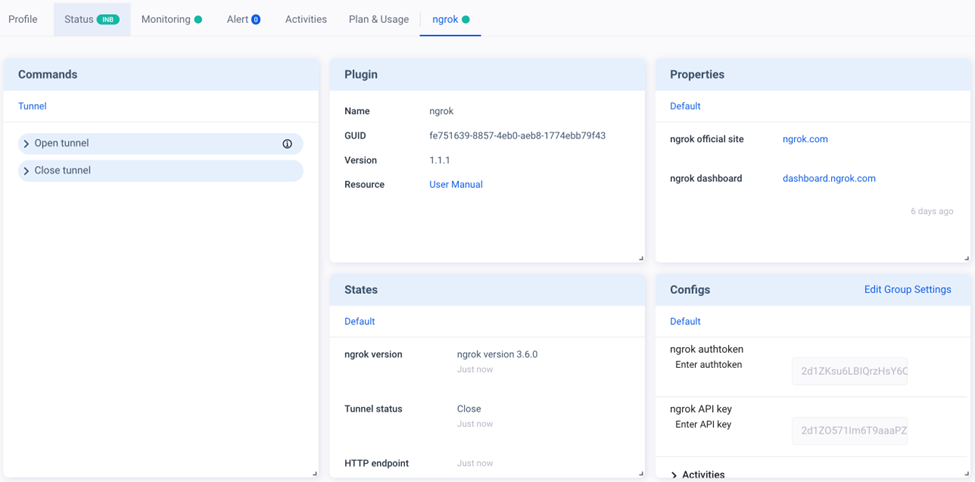Click the green status dot on ngrok tab
975x482 pixels.
[x=466, y=19]
